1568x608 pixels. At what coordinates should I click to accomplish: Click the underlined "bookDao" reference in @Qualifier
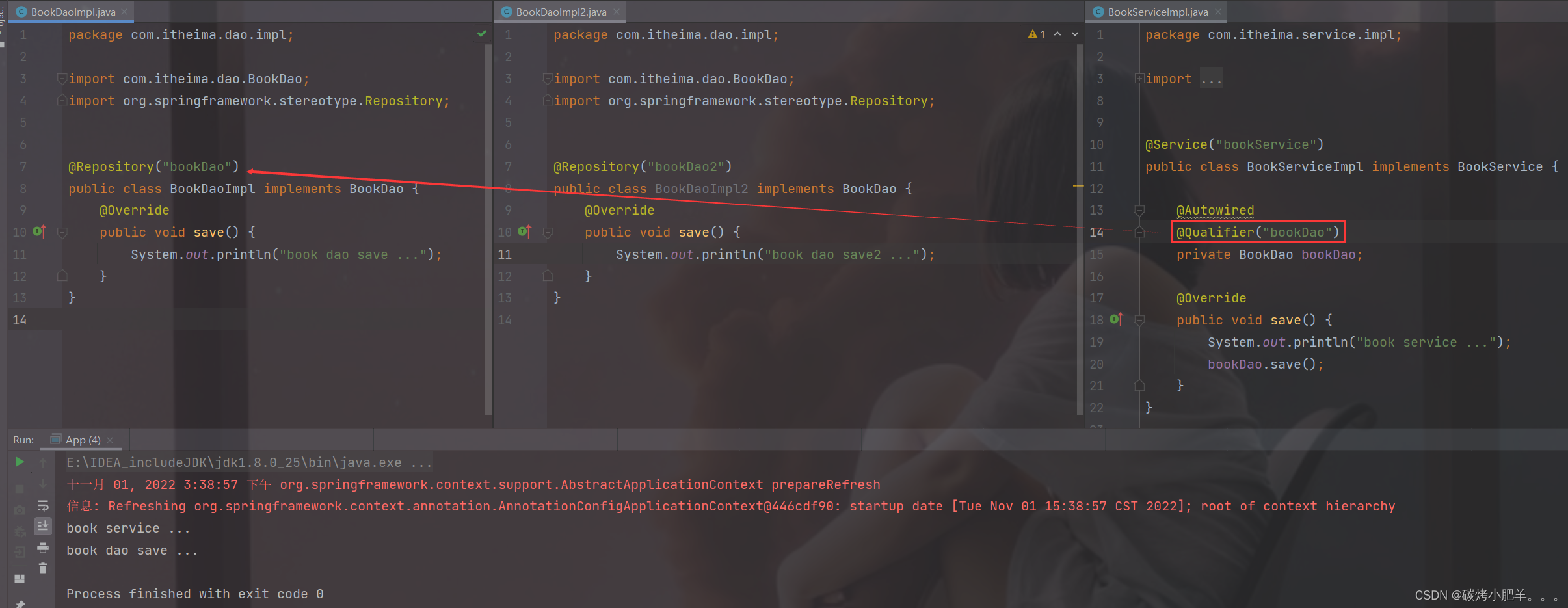point(1297,232)
